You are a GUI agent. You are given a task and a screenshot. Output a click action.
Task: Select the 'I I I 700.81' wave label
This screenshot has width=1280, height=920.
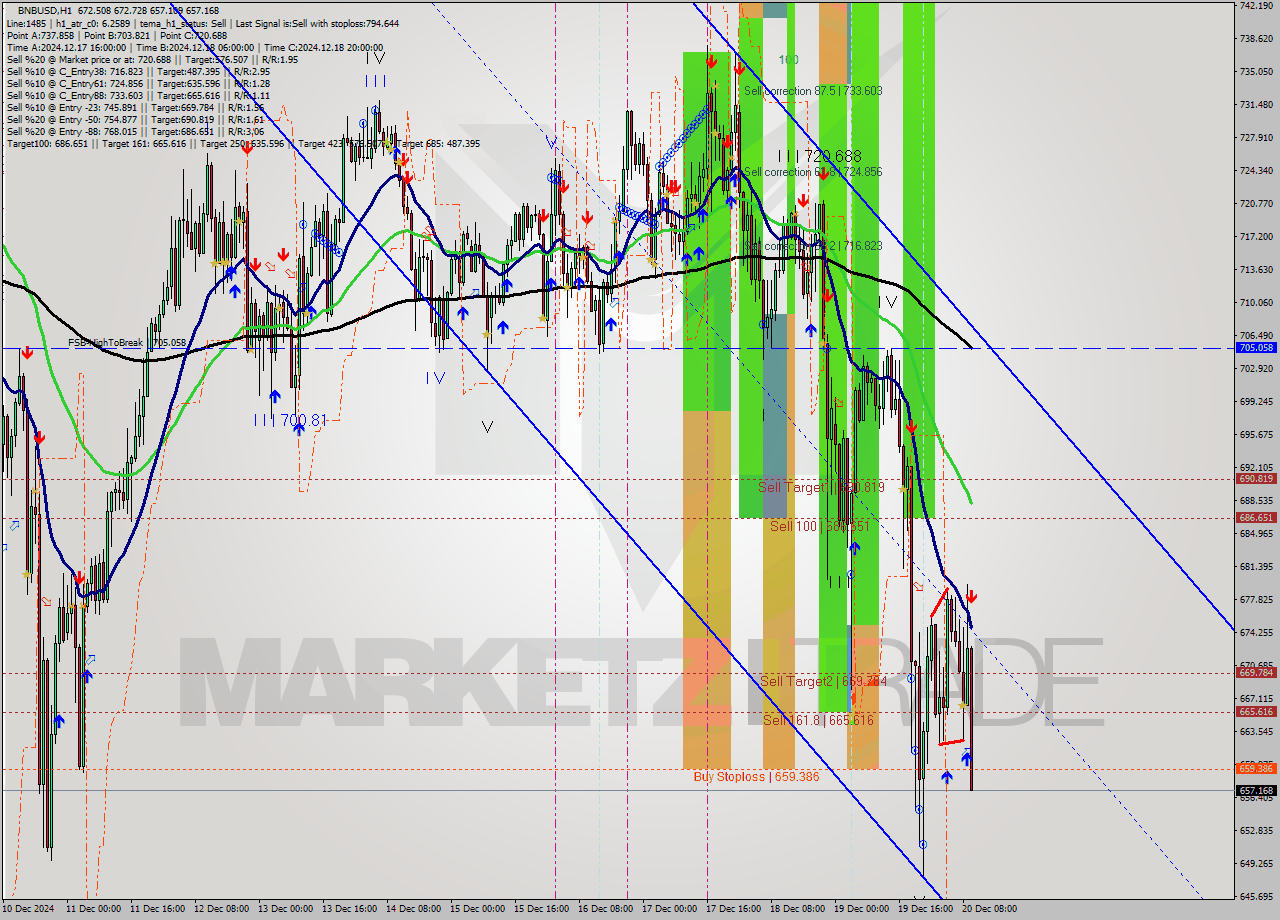pyautogui.click(x=290, y=421)
